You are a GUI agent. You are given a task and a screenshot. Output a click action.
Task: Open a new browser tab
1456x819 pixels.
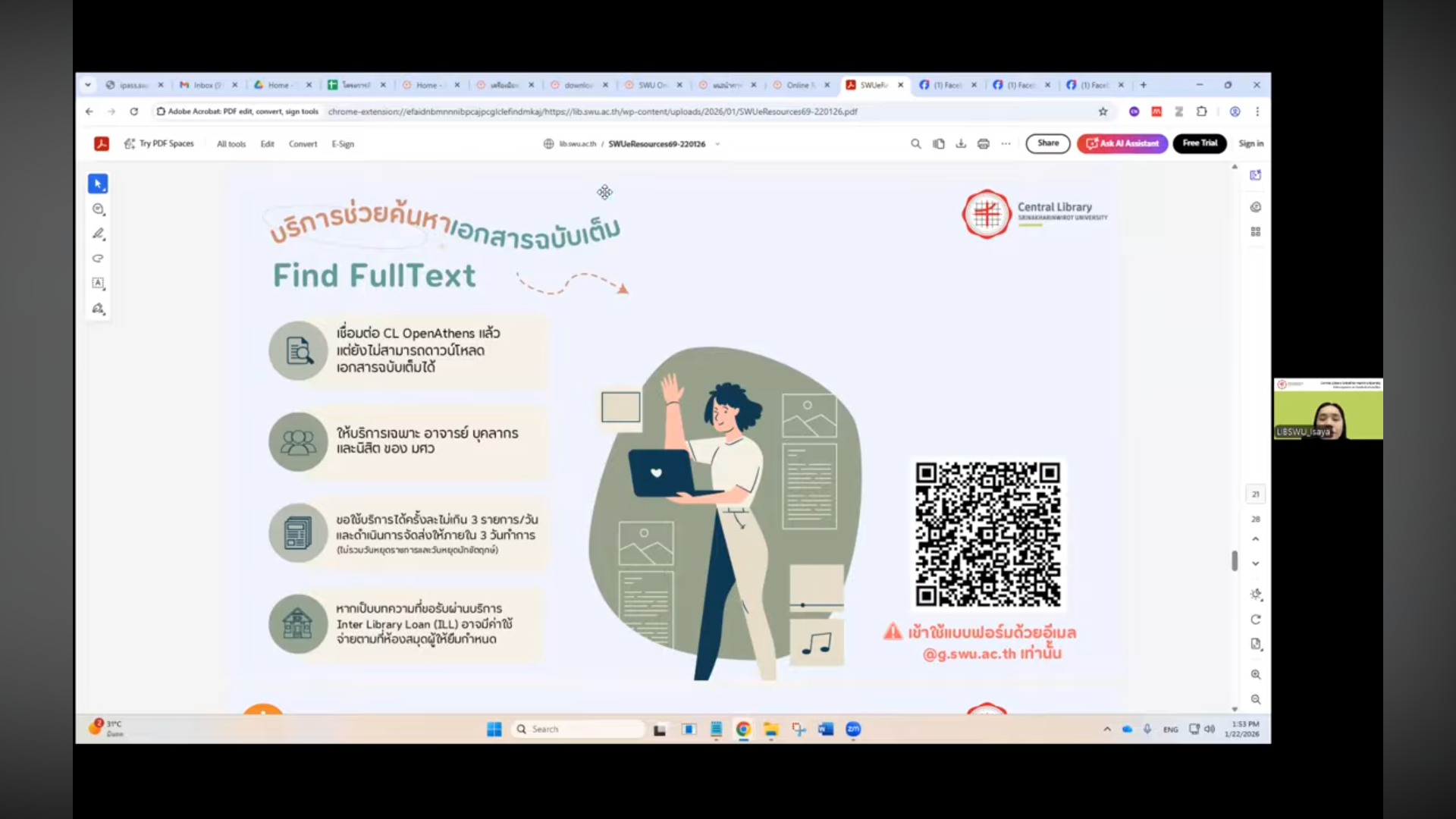point(1144,85)
